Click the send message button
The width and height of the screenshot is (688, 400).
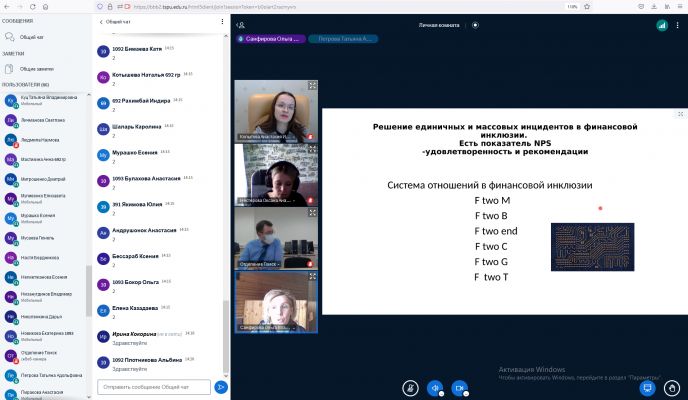tap(221, 386)
